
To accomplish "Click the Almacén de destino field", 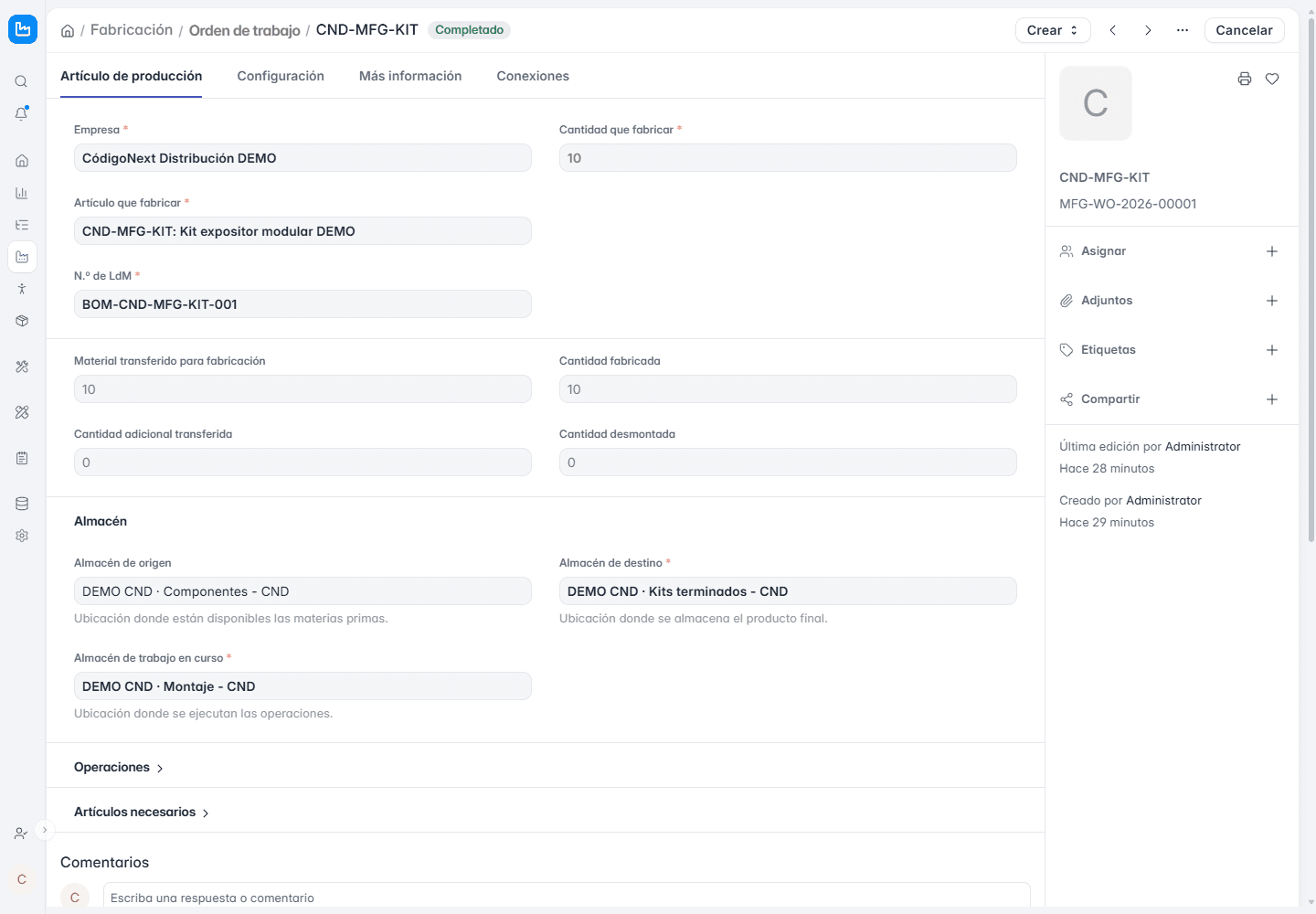I will 788,591.
